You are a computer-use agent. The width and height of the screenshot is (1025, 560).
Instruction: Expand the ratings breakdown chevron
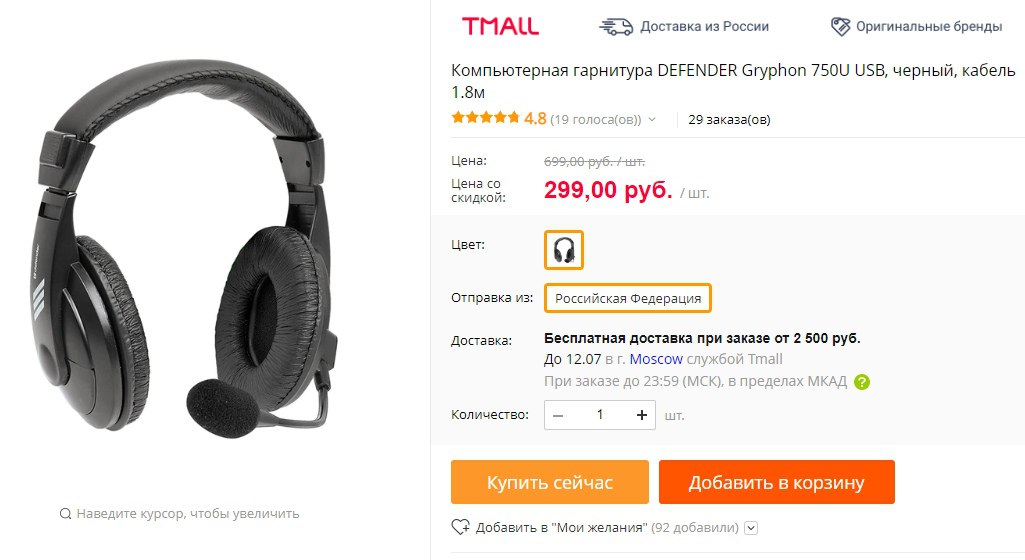pos(652,120)
